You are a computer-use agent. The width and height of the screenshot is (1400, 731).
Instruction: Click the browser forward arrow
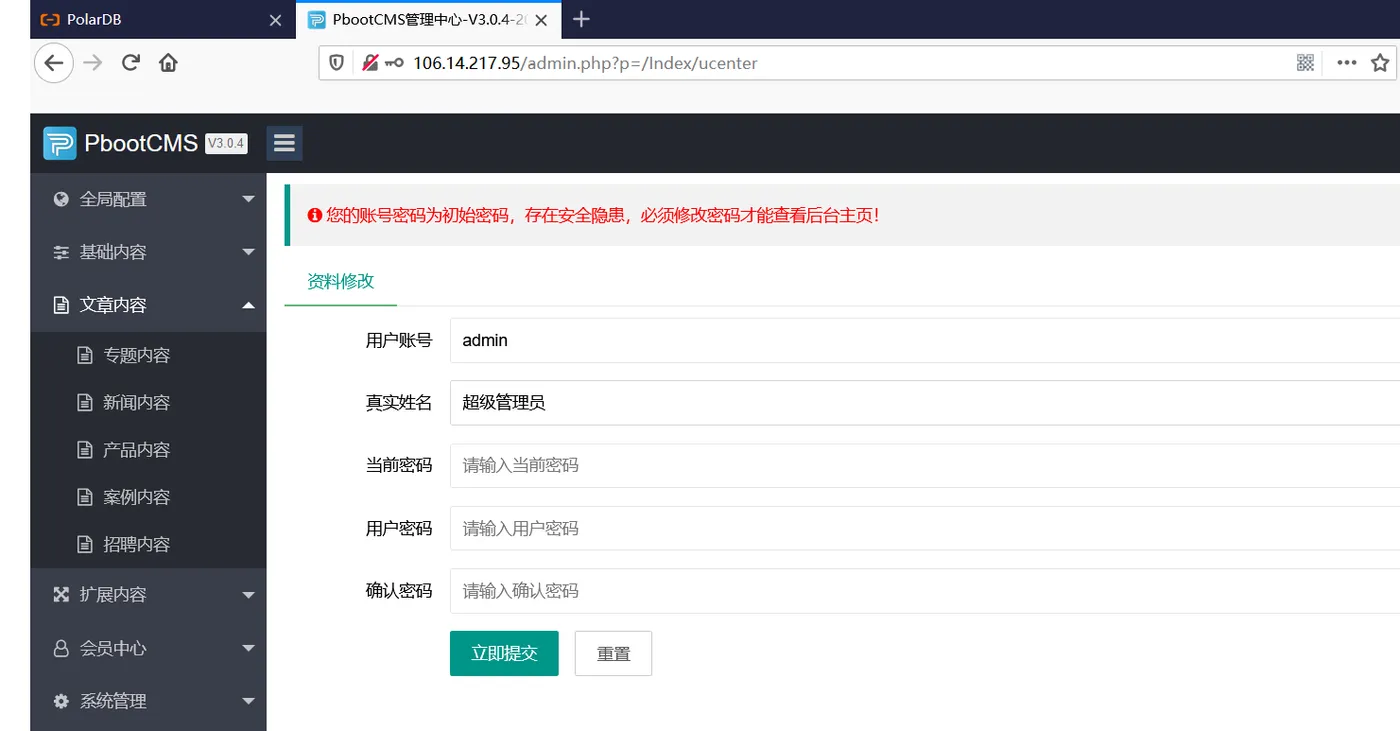pos(93,63)
